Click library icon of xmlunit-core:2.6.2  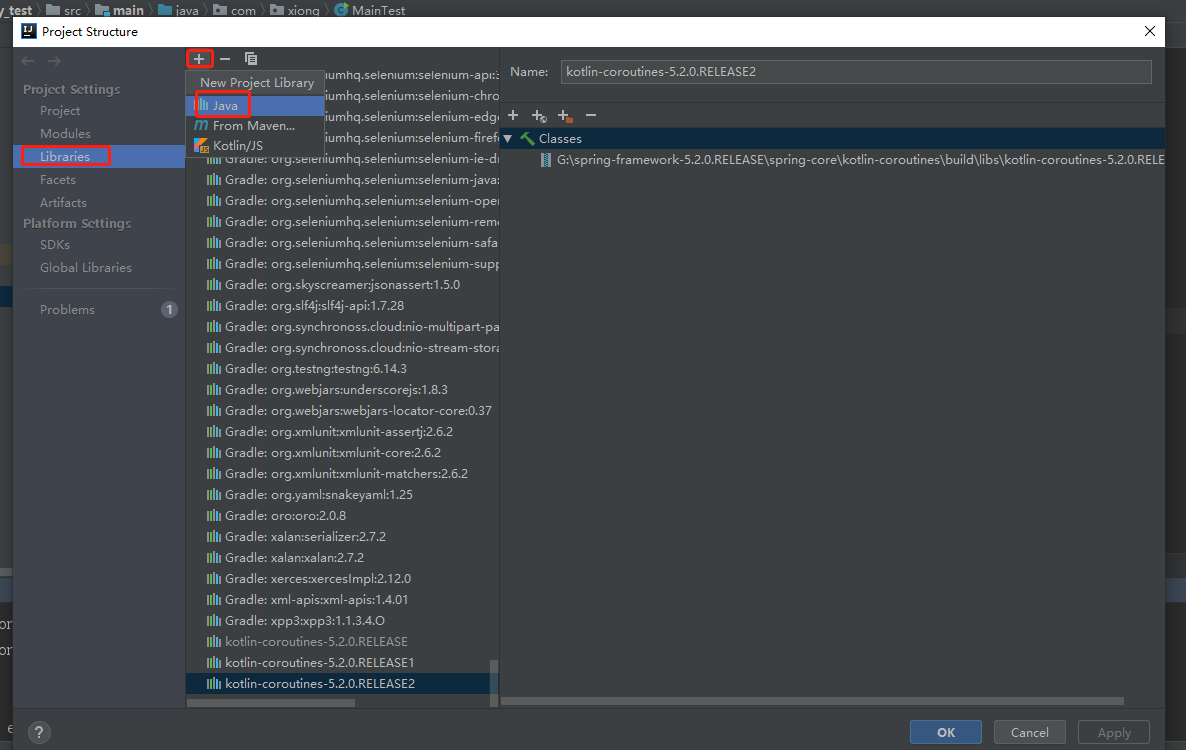(x=214, y=452)
